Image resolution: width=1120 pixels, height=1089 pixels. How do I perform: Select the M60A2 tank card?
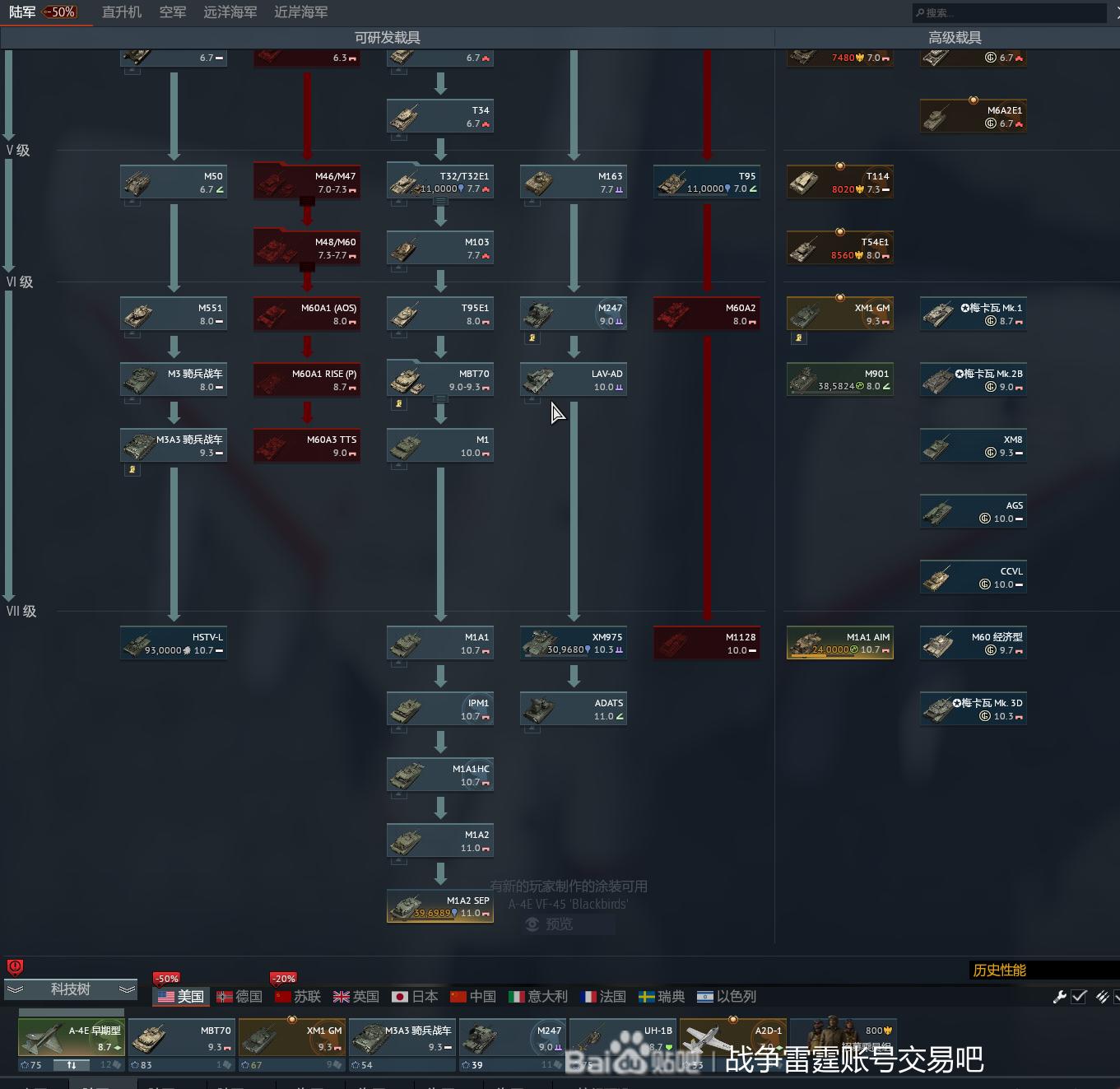707,314
